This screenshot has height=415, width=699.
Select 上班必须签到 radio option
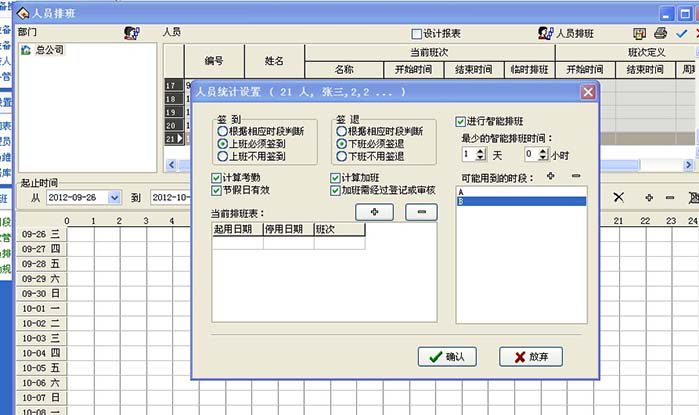[x=222, y=144]
